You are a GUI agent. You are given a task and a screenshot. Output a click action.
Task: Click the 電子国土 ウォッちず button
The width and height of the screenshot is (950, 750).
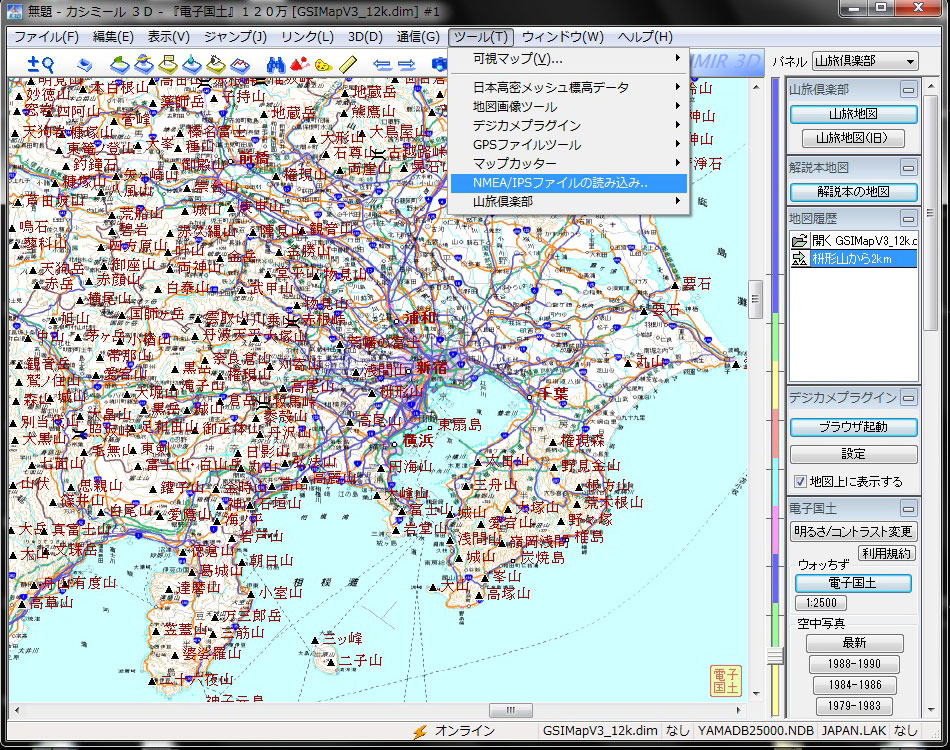pyautogui.click(x=853, y=583)
